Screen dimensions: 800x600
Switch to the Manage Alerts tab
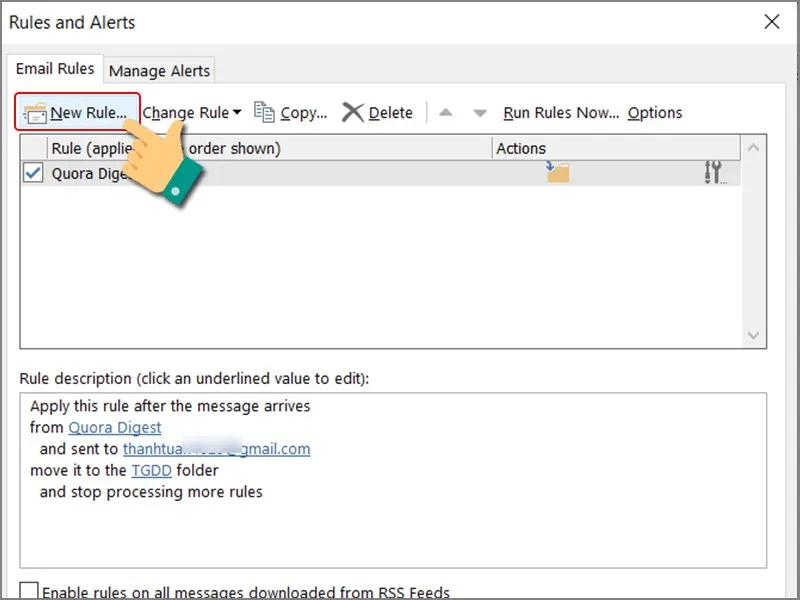click(x=159, y=71)
